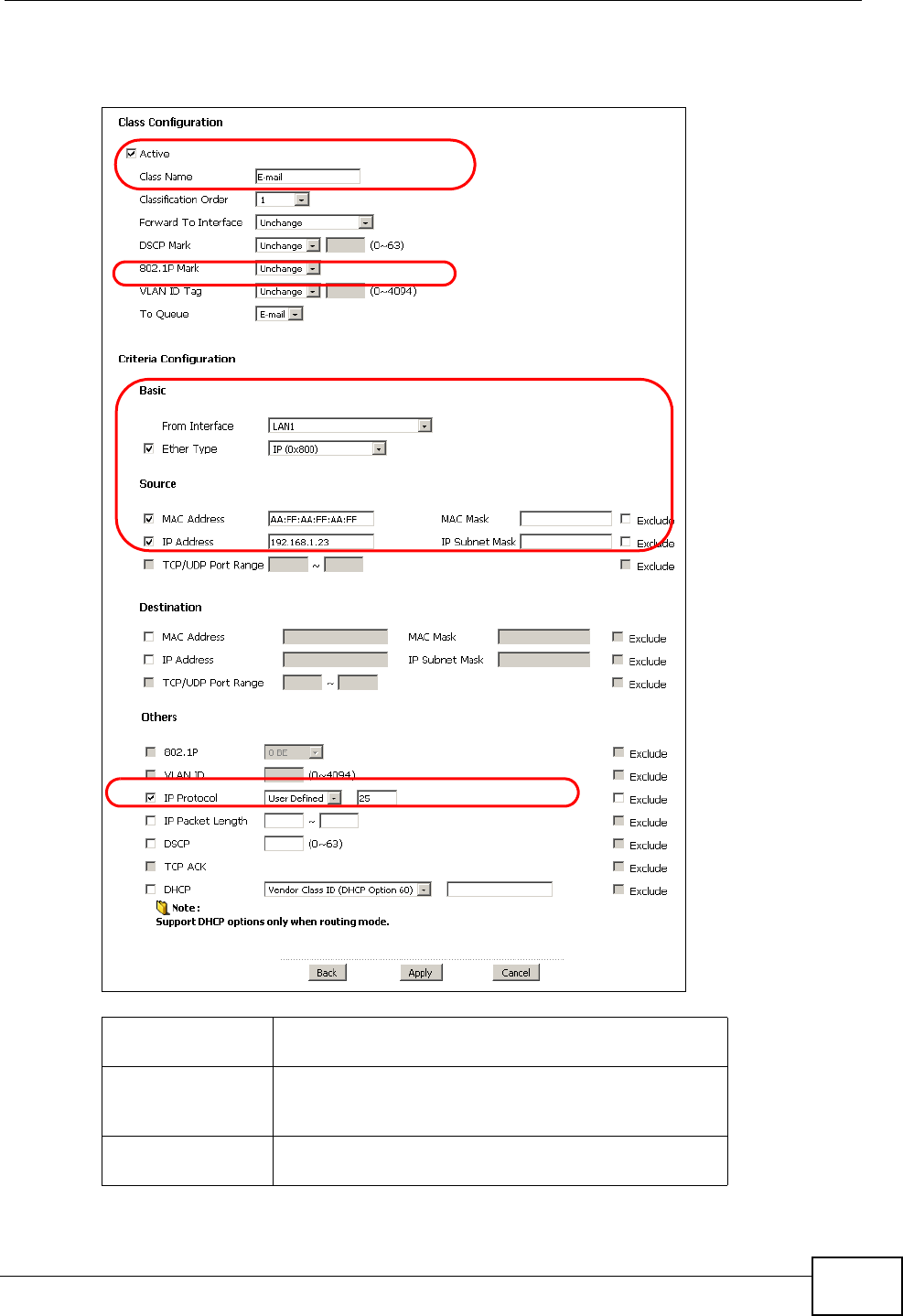Screen dimensions: 903x1316
Task: Toggle IP Packet Length checkbox
Action: 151,821
